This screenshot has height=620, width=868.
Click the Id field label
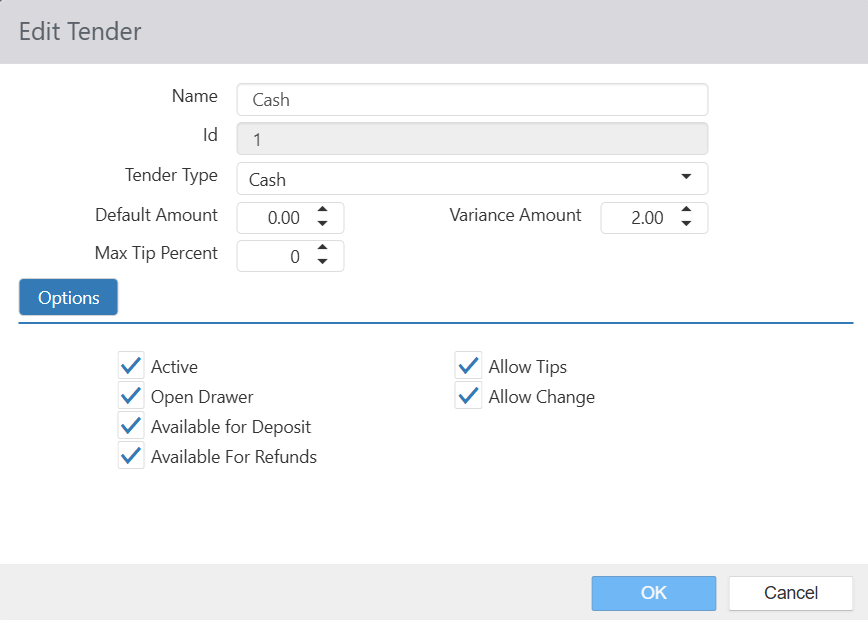210,135
